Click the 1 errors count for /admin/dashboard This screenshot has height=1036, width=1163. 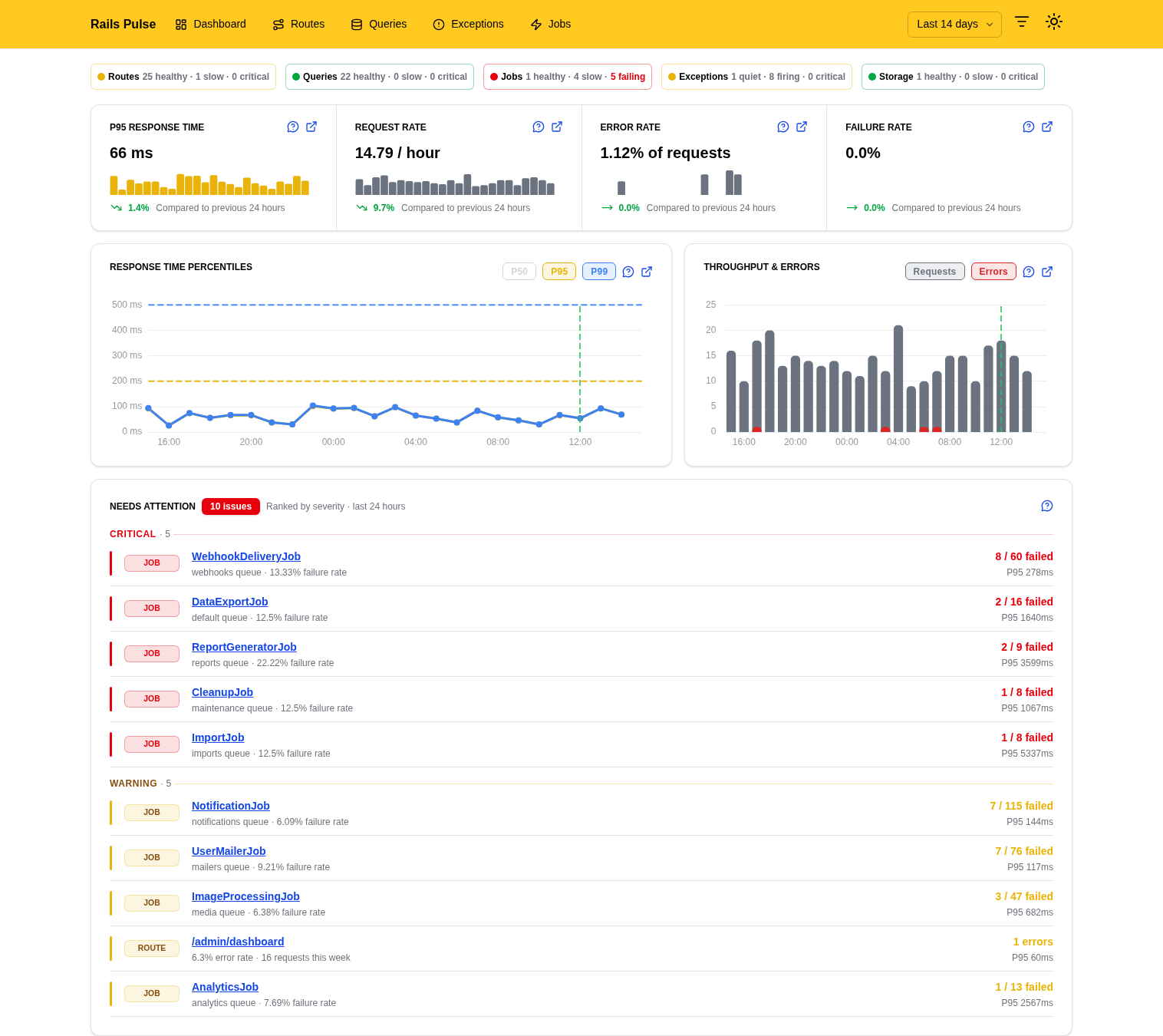point(1033,942)
